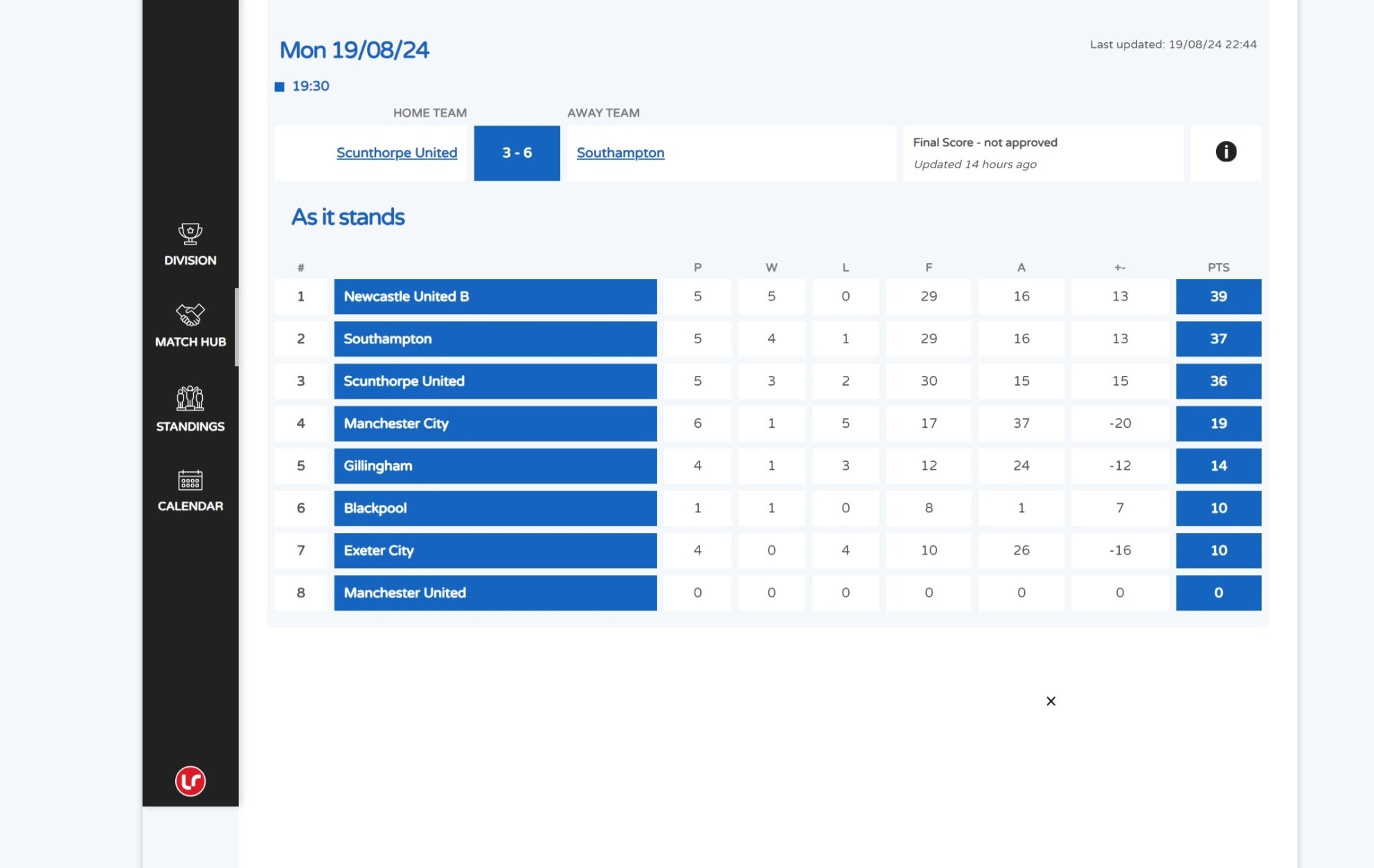Viewport: 1374px width, 868px height.
Task: Click the HOME TEAM column label
Action: pos(430,113)
